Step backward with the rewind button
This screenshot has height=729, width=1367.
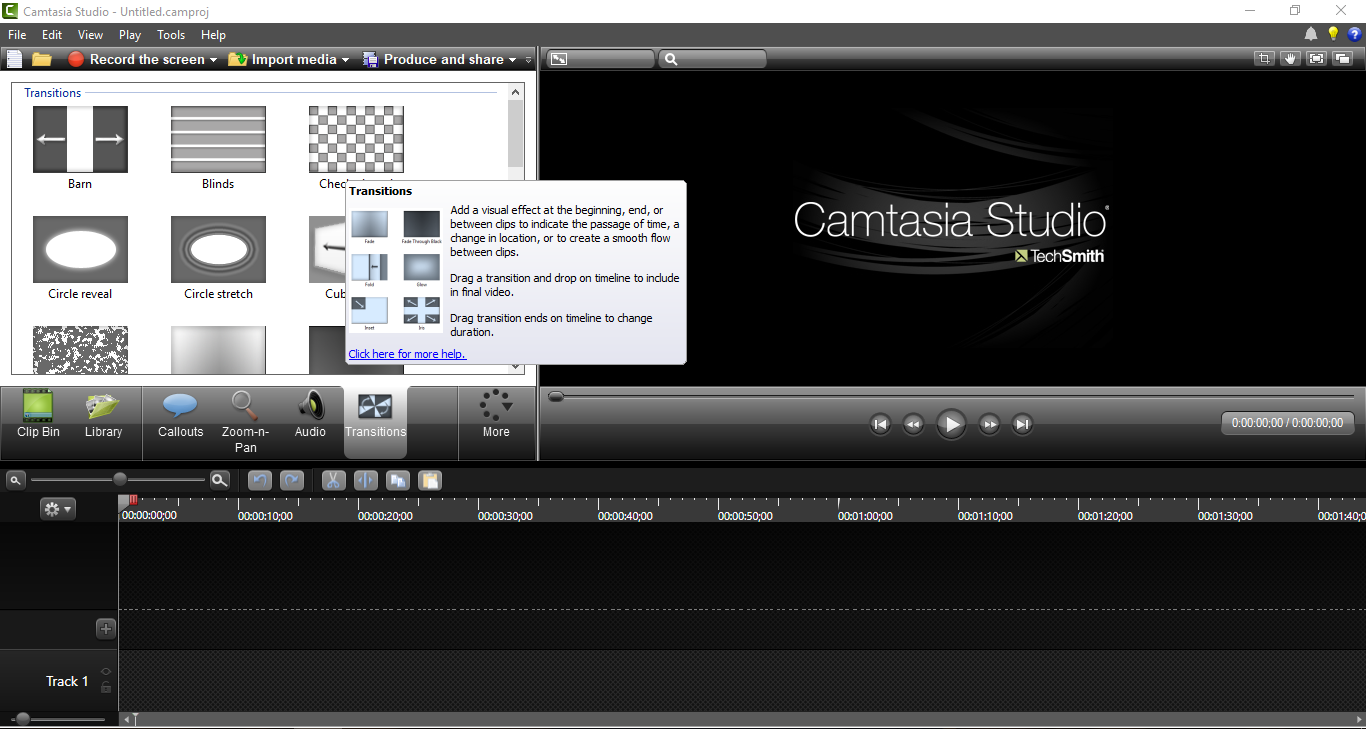point(913,424)
